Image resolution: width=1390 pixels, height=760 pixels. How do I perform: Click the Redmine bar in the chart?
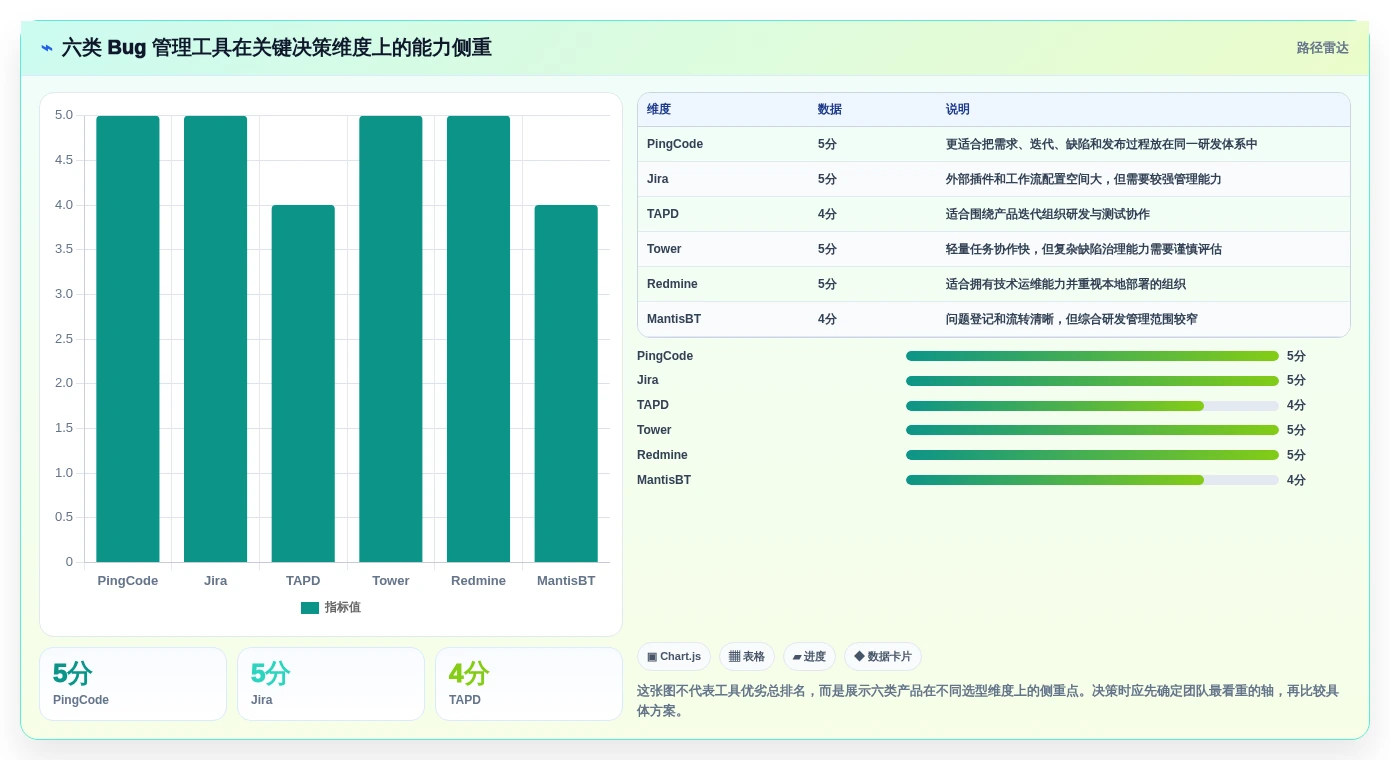click(x=478, y=339)
